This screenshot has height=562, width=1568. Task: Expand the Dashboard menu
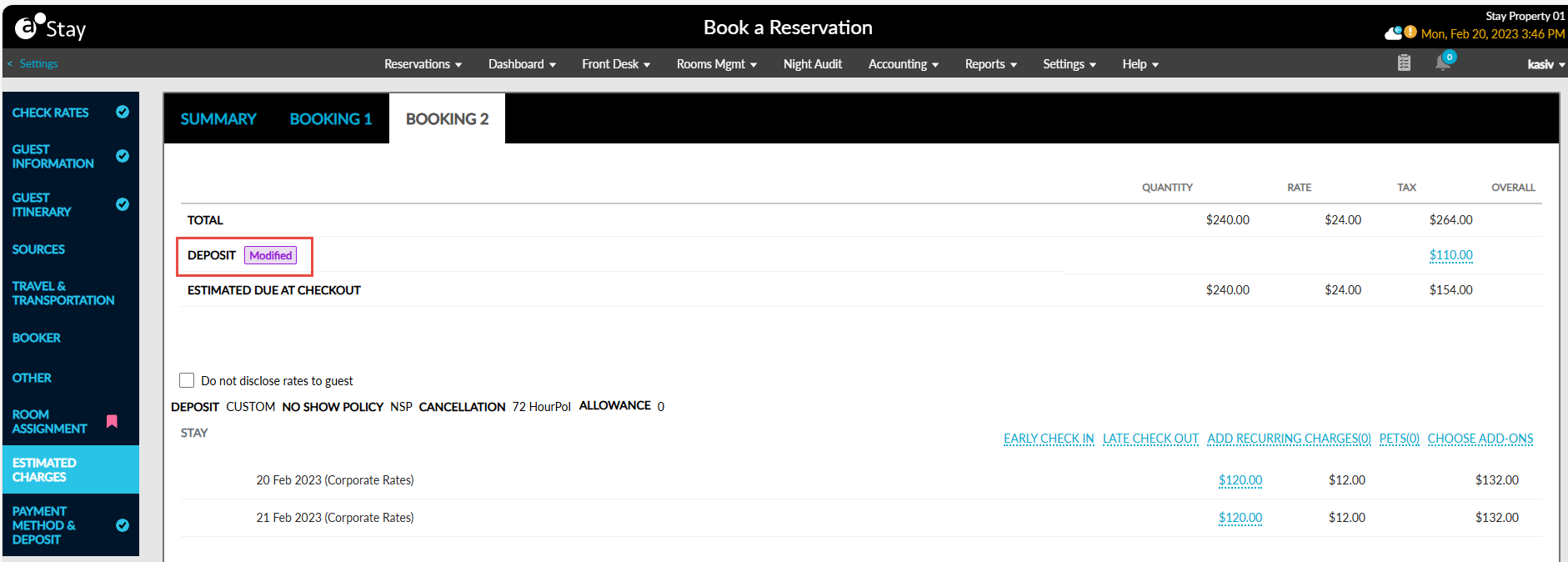click(522, 64)
